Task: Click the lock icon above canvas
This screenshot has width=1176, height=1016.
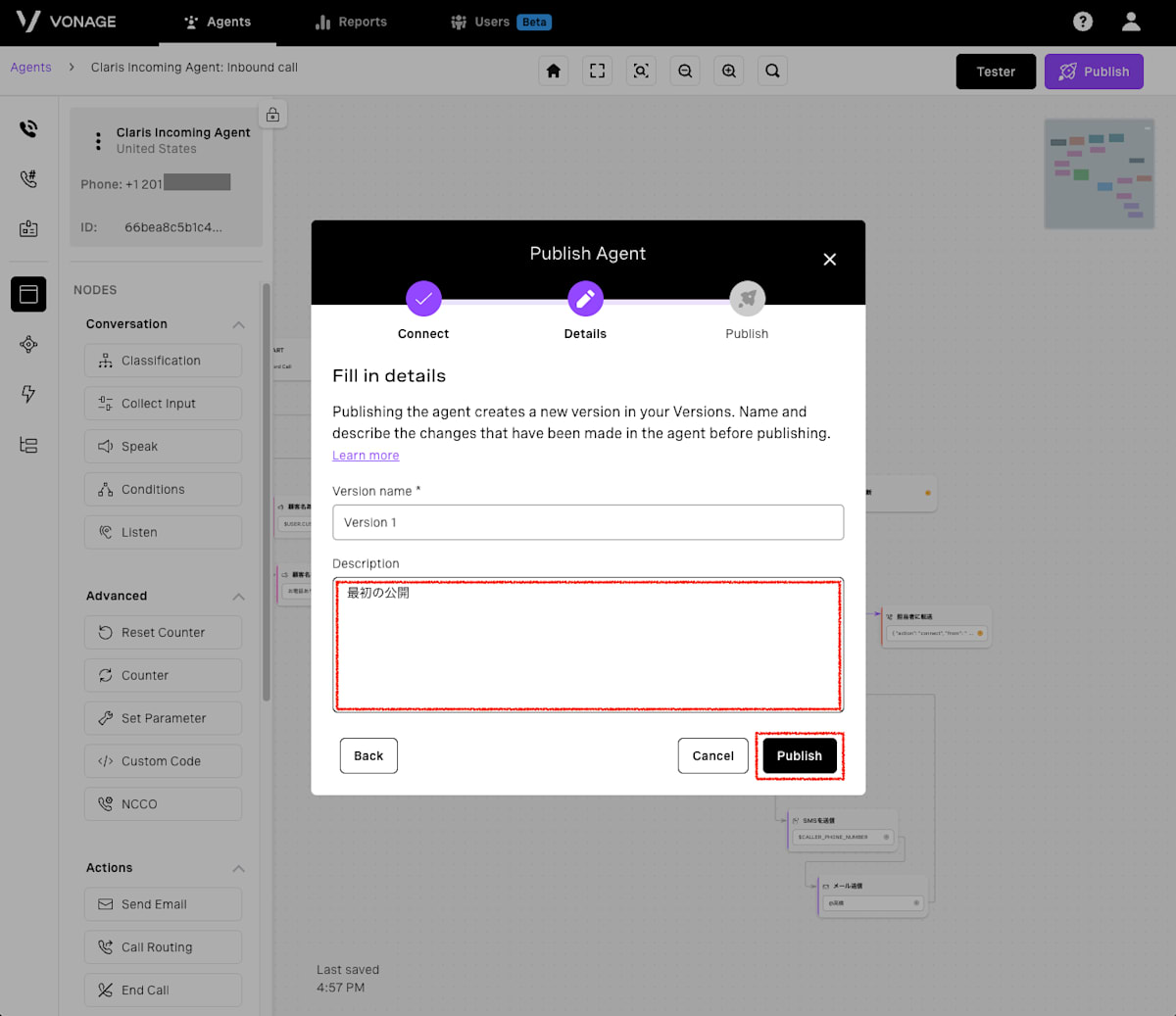Action: [272, 115]
